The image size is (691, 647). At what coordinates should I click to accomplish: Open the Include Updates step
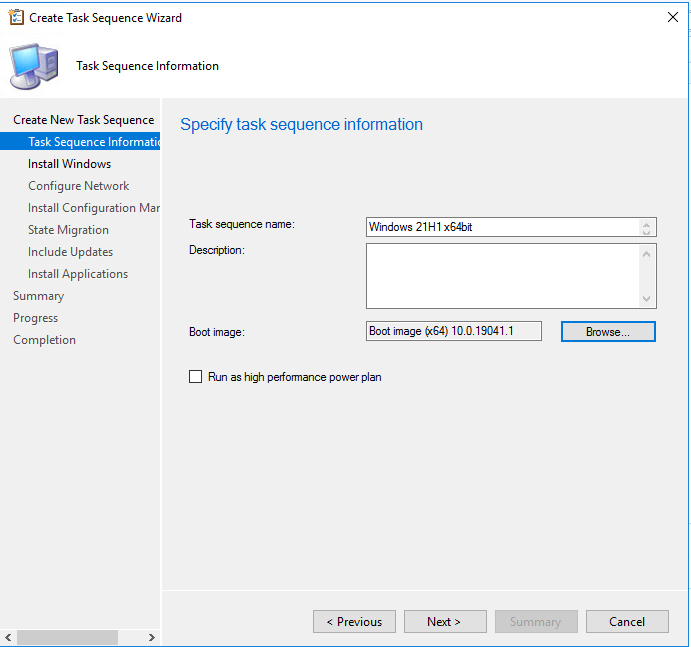point(71,252)
